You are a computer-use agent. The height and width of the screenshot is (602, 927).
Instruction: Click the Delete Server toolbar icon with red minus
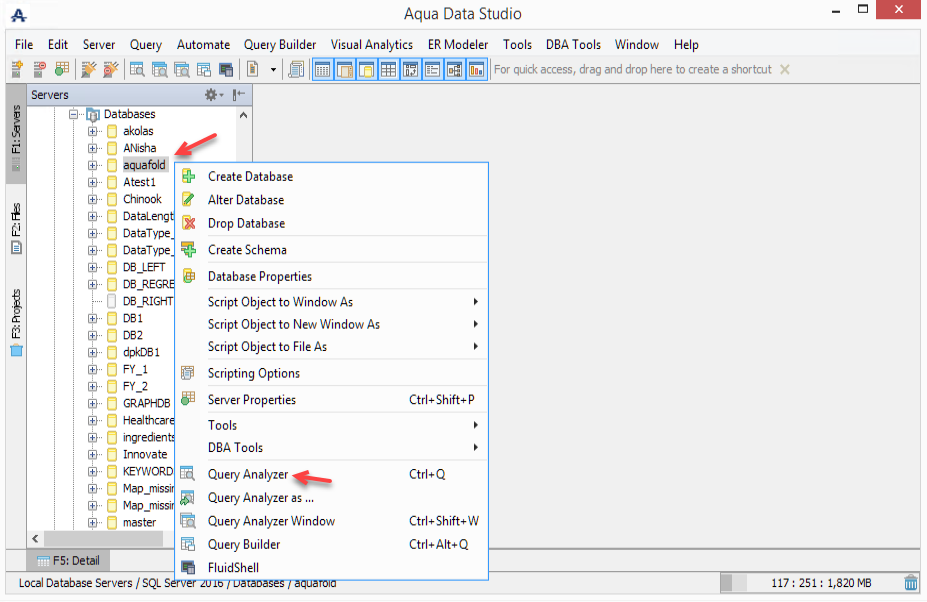pyautogui.click(x=40, y=69)
